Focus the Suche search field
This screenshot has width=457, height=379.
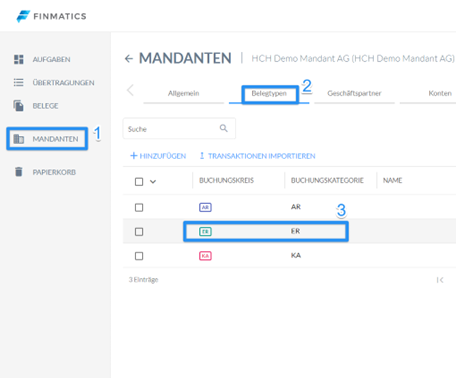(x=179, y=128)
